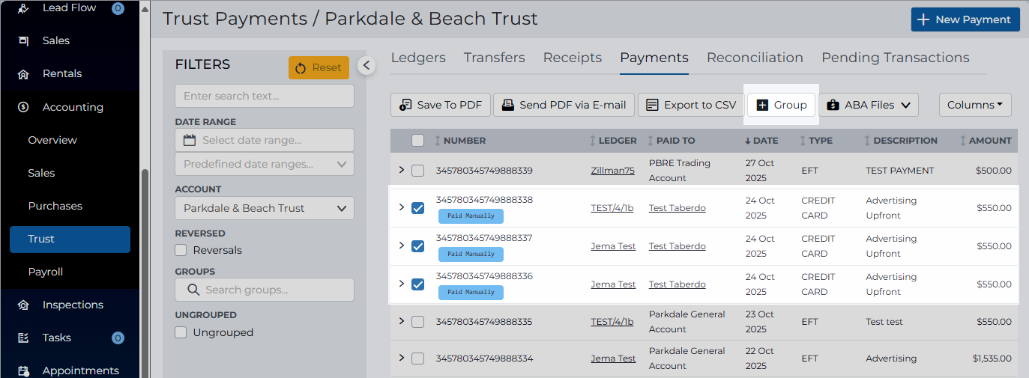This screenshot has height=378, width=1029.
Task: Open the Zillman75 ledger link
Action: pyautogui.click(x=612, y=171)
